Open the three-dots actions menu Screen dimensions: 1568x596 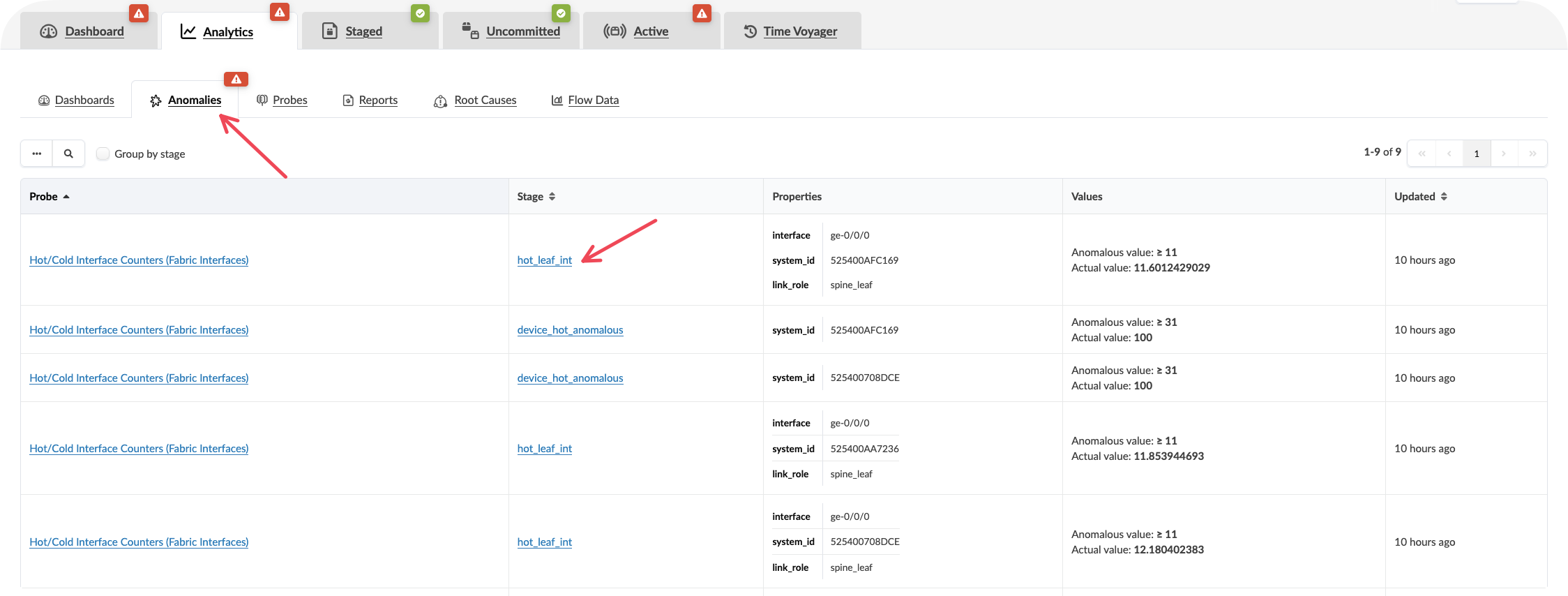click(x=37, y=154)
